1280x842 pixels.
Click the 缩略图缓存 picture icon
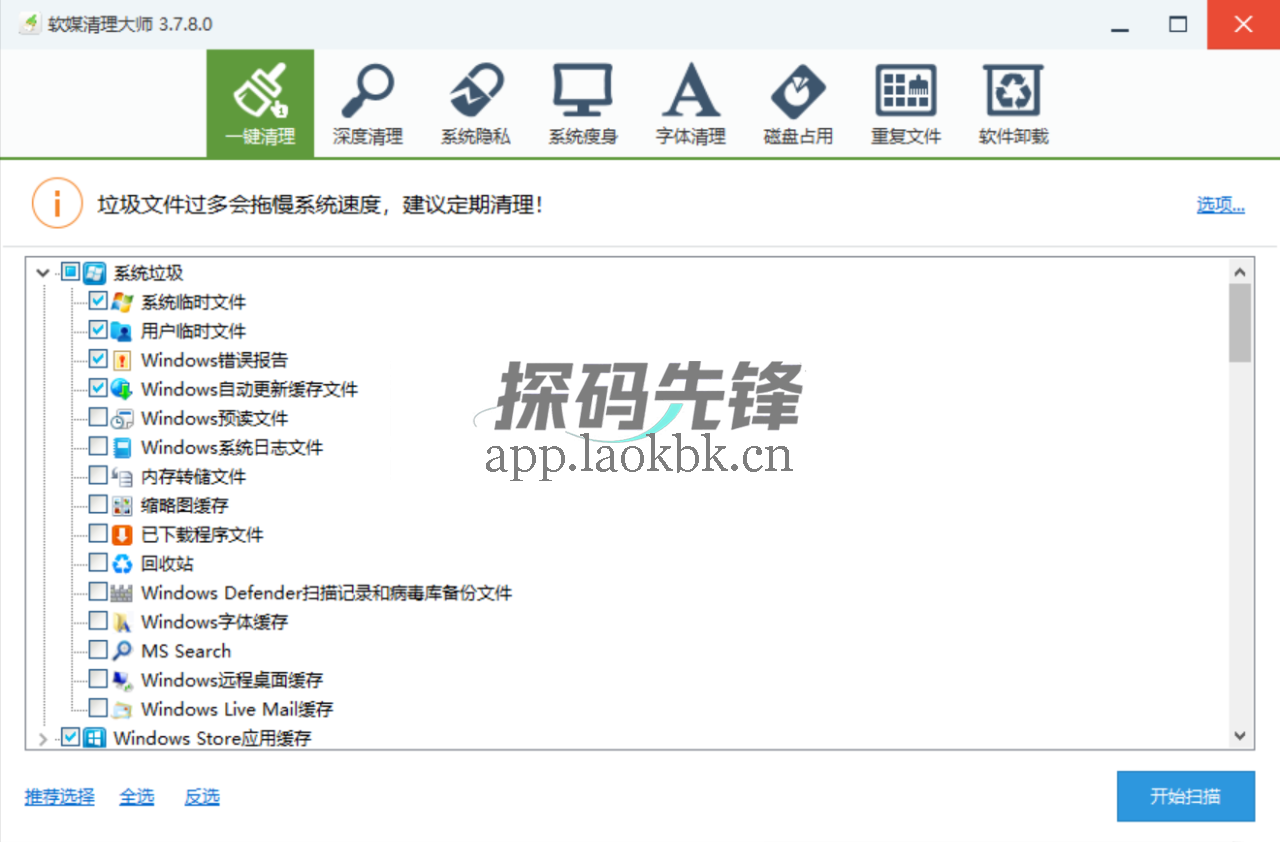coord(122,505)
